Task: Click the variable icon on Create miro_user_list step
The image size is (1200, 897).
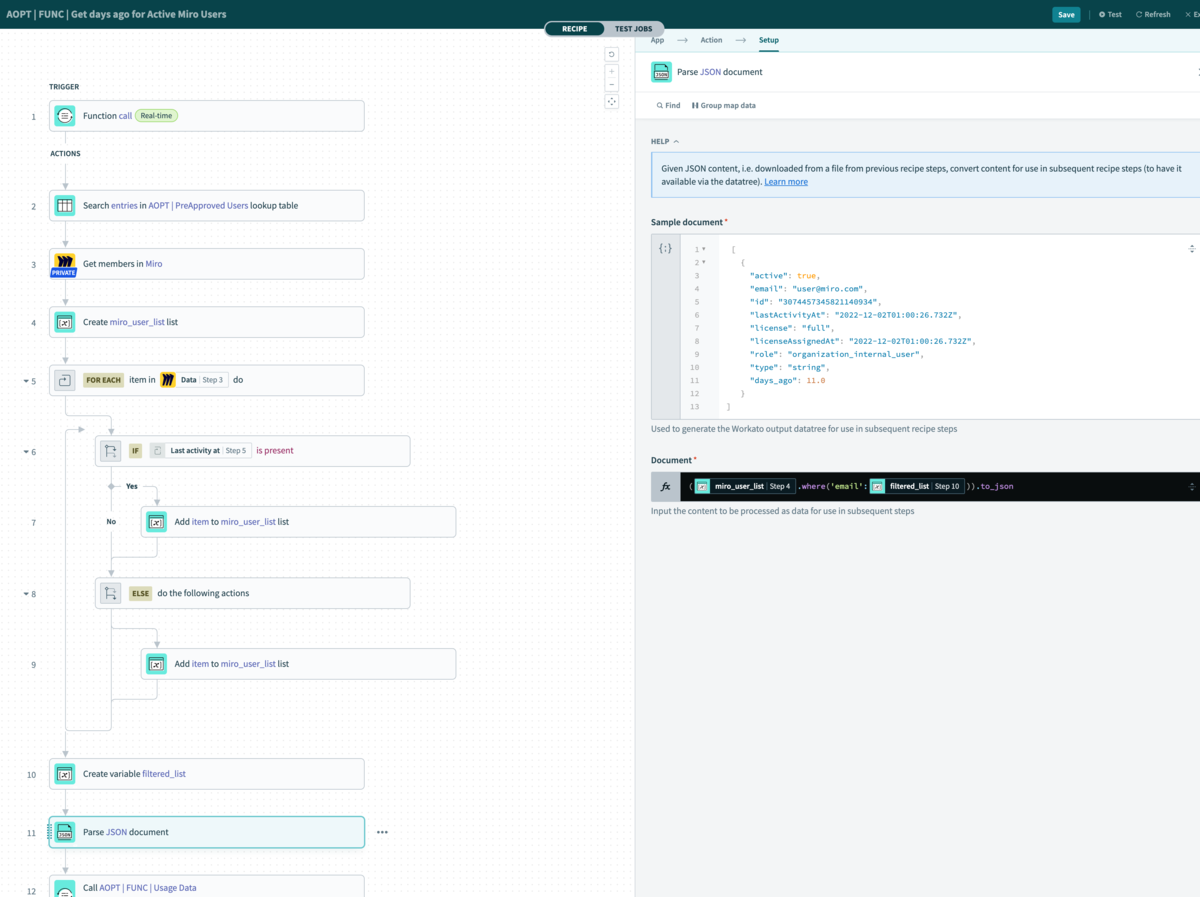Action: (65, 323)
